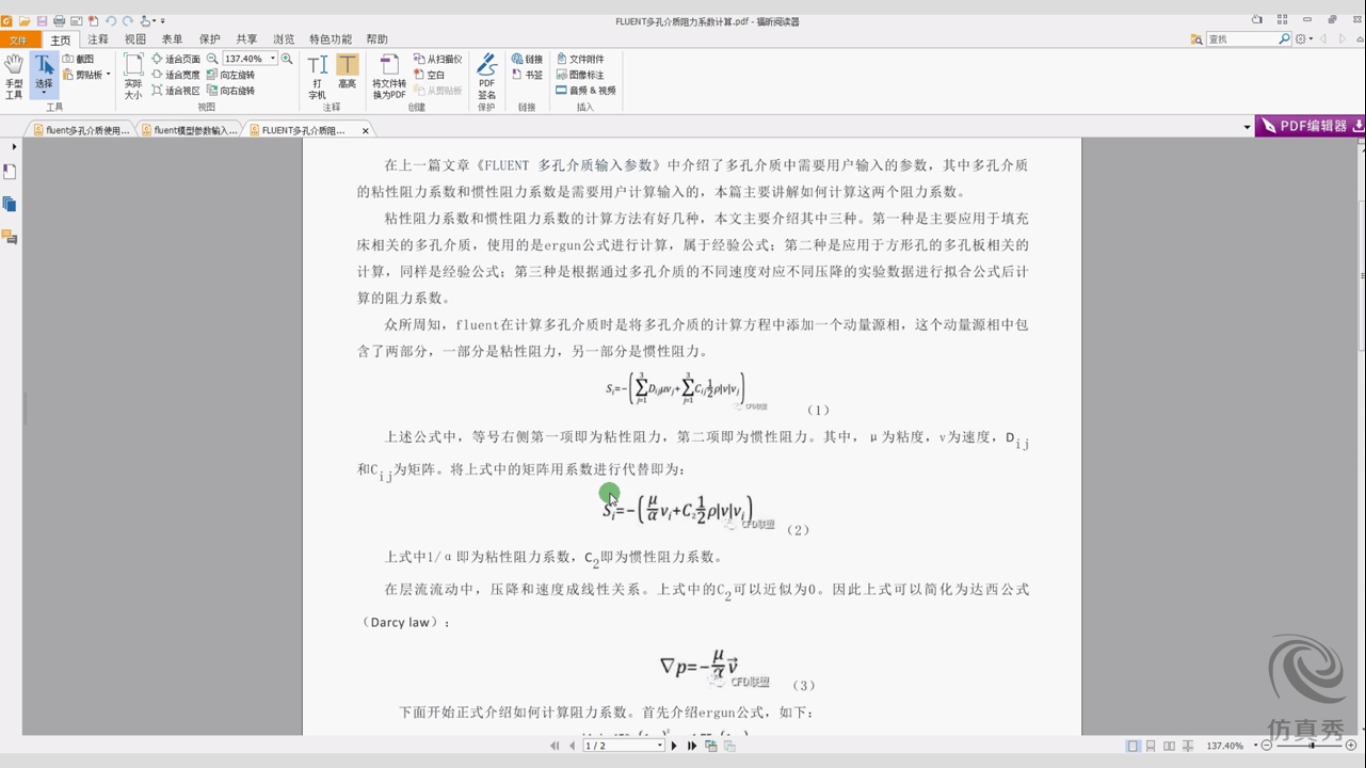Screen dimensions: 1366x768
Task: Switch to the Form (表单) ribbon tab
Action: (x=172, y=39)
